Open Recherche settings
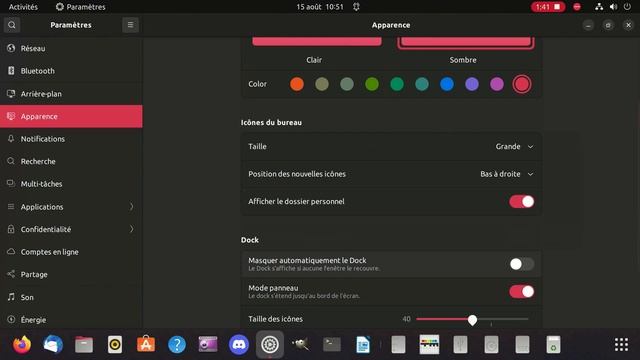 [71, 161]
